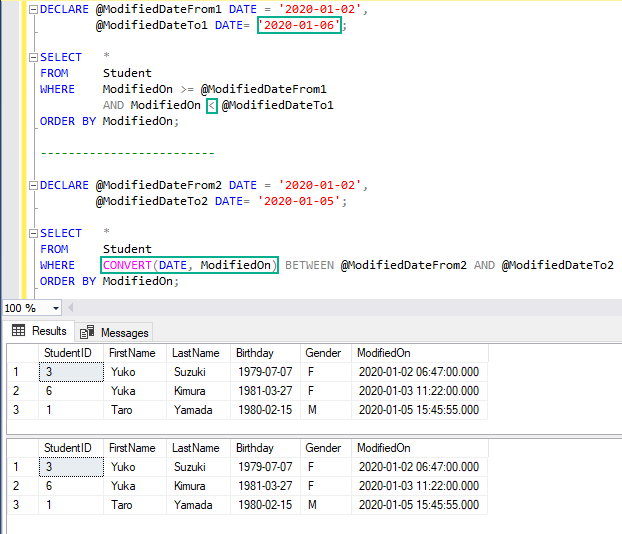
Task: Select Birthday column header in second grid
Action: tap(265, 448)
